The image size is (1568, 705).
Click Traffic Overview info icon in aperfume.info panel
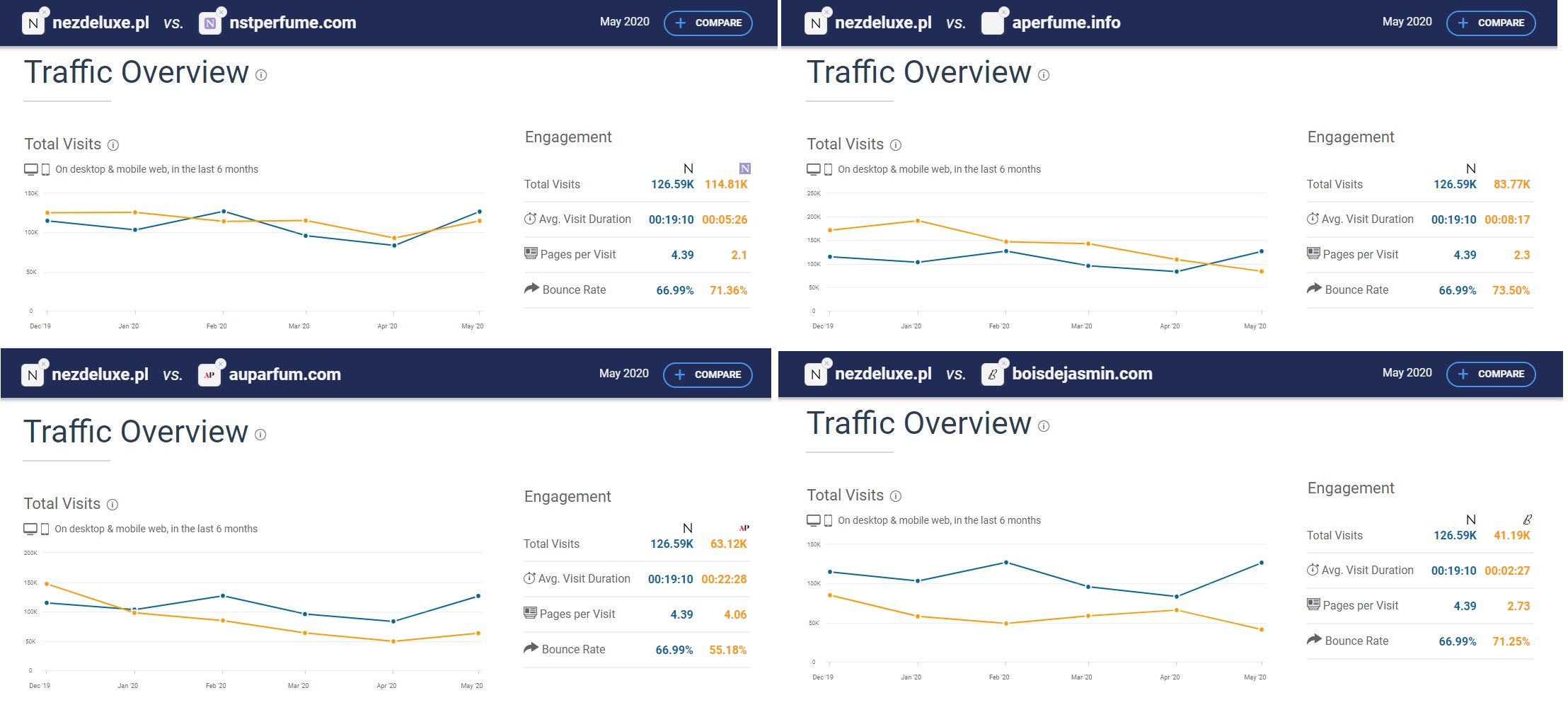pyautogui.click(x=1044, y=75)
